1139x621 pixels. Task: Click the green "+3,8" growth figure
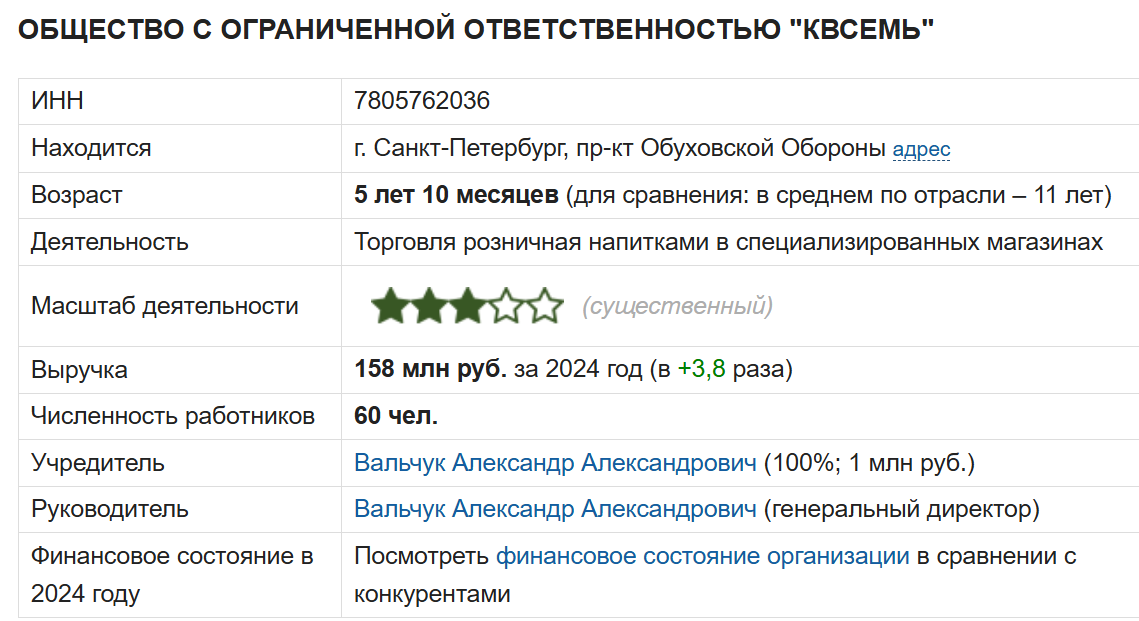(x=701, y=370)
